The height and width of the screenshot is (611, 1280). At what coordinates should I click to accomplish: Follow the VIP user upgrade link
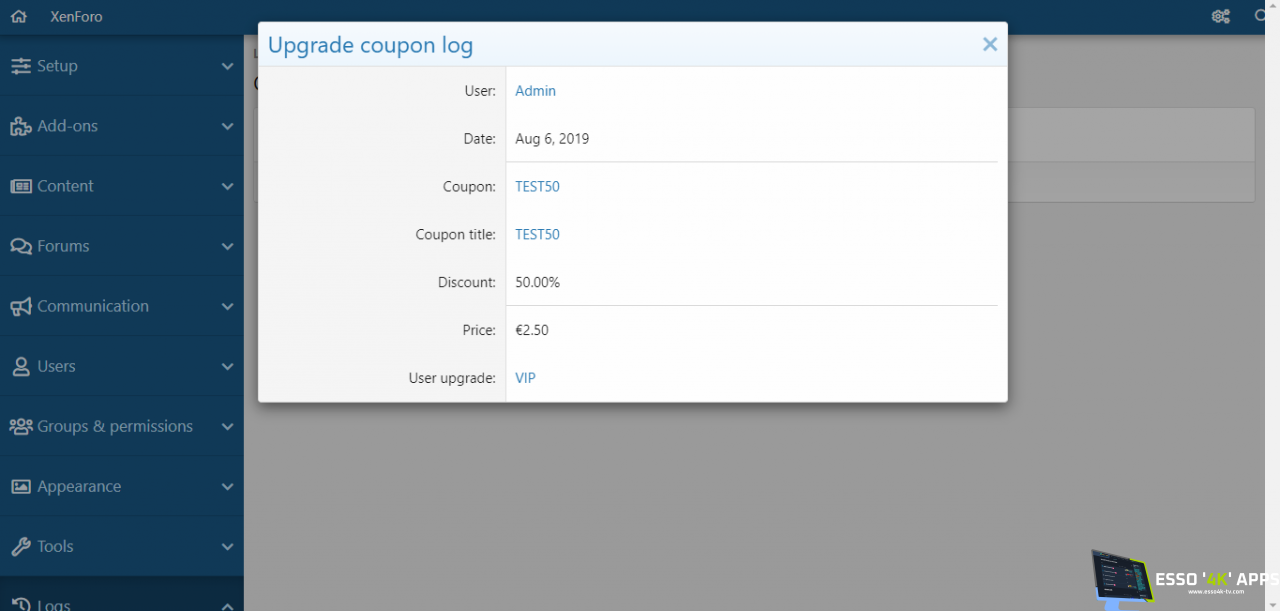point(526,378)
